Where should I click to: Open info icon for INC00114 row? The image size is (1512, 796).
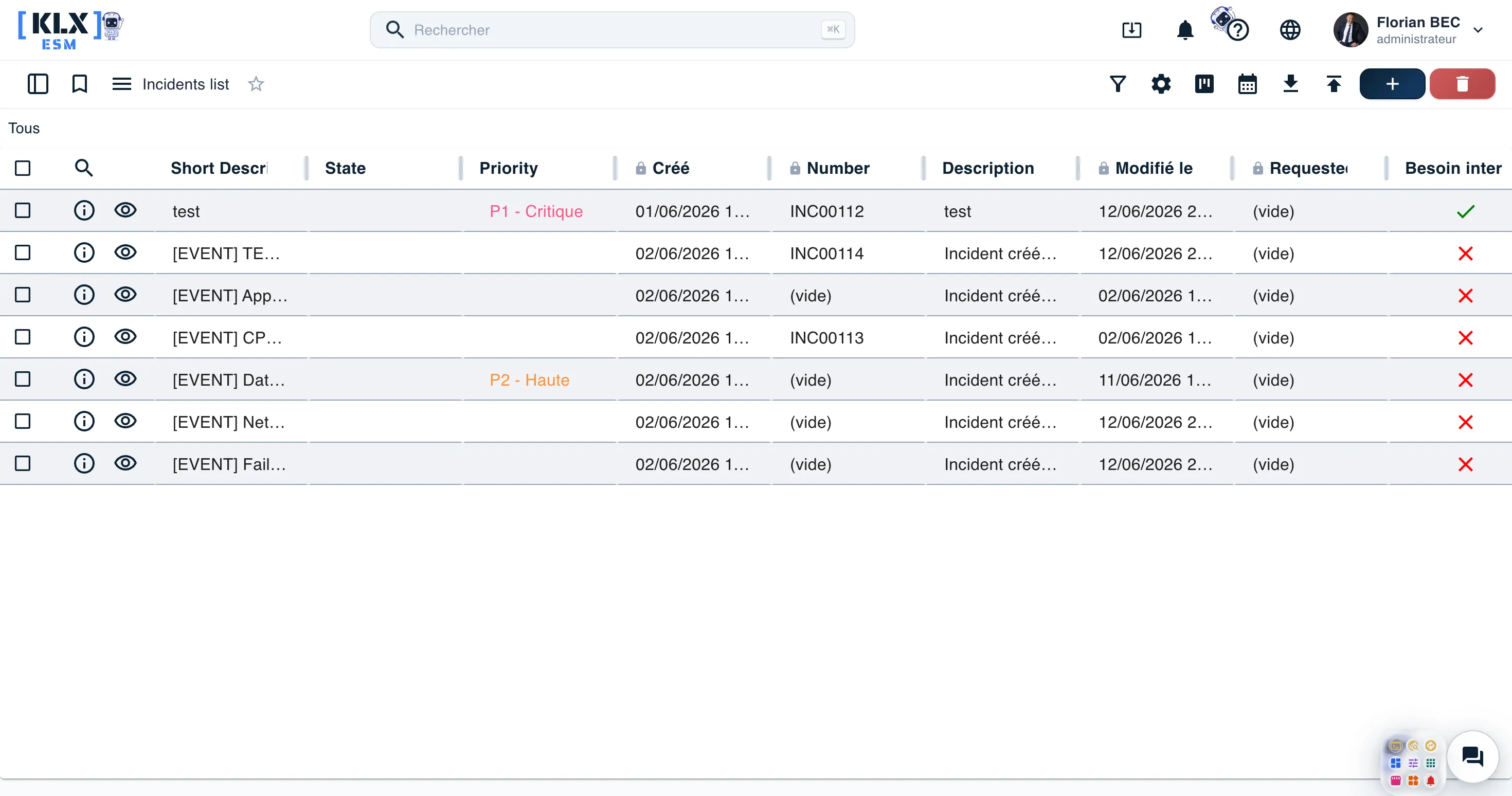click(84, 252)
